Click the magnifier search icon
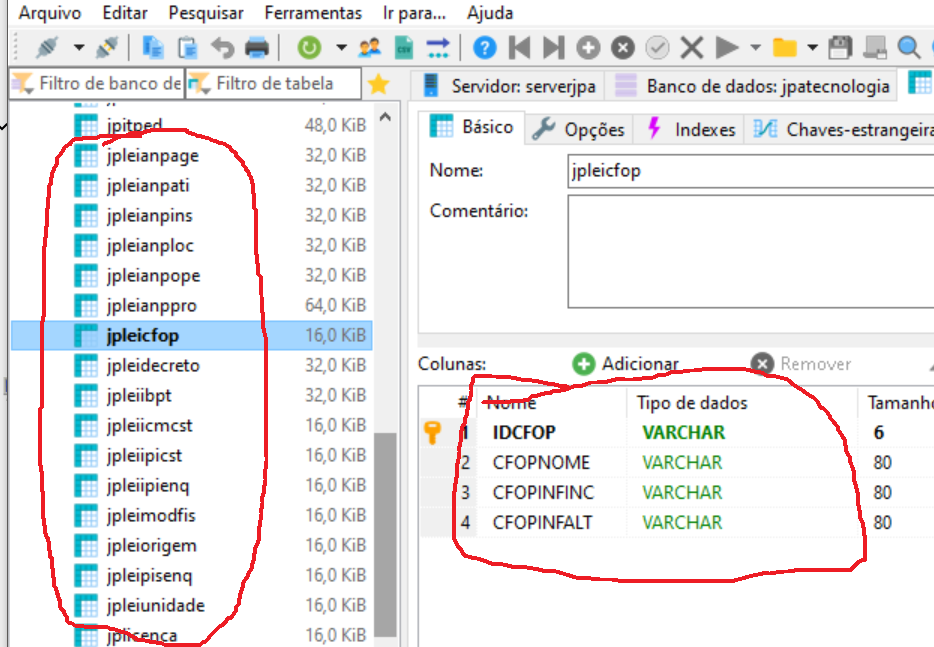 pos(908,47)
